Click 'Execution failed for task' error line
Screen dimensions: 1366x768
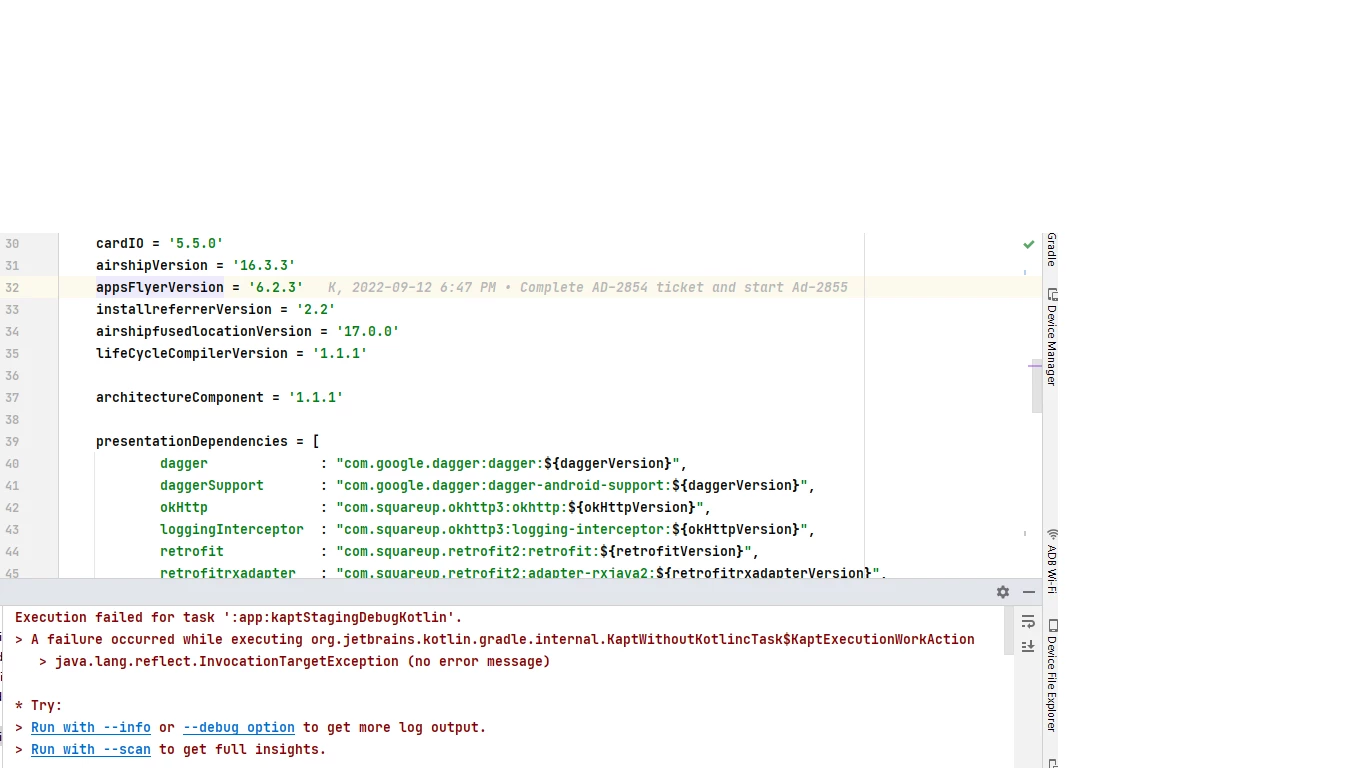tap(239, 617)
